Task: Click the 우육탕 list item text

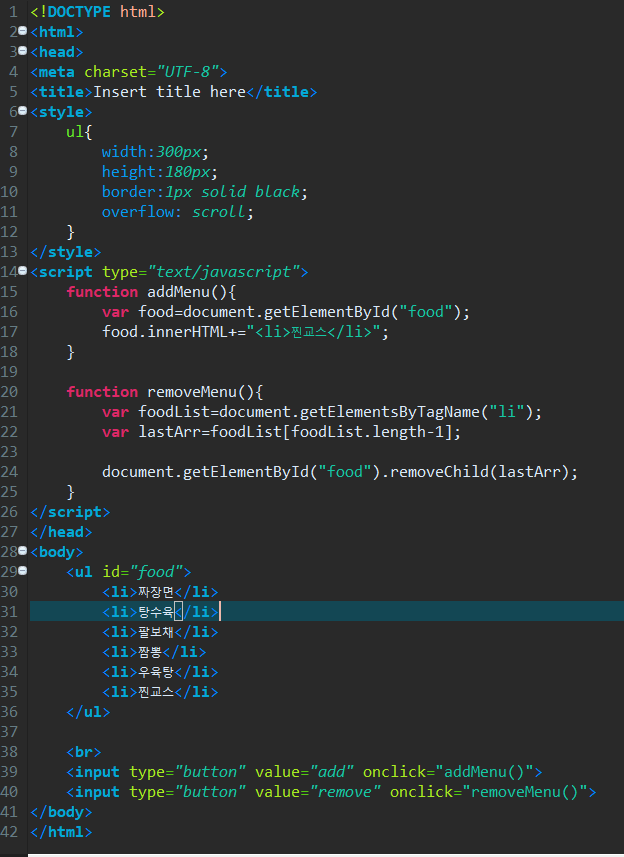Action: (x=156, y=672)
